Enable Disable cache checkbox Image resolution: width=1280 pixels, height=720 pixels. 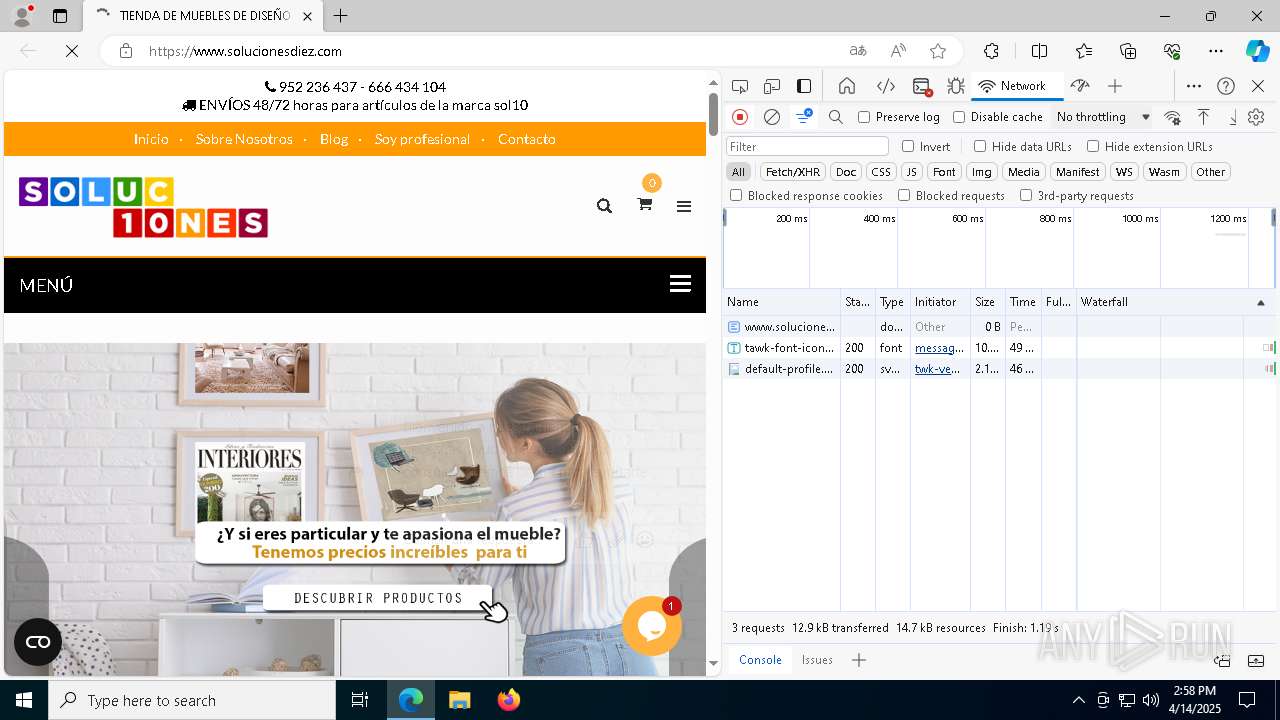(x=959, y=117)
